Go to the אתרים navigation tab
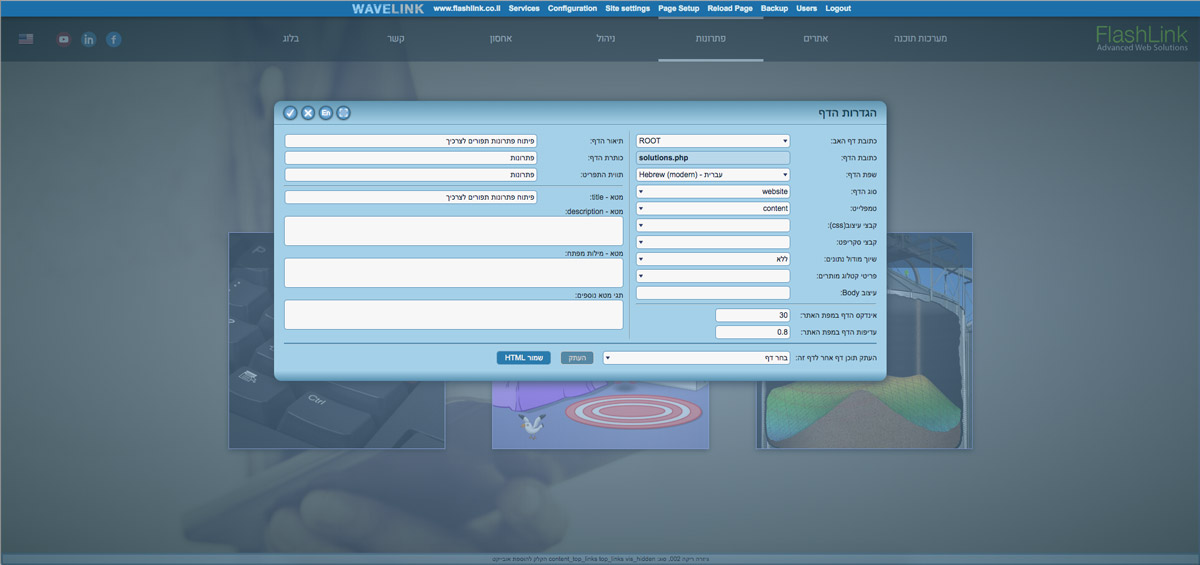The height and width of the screenshot is (565, 1200). 815,39
